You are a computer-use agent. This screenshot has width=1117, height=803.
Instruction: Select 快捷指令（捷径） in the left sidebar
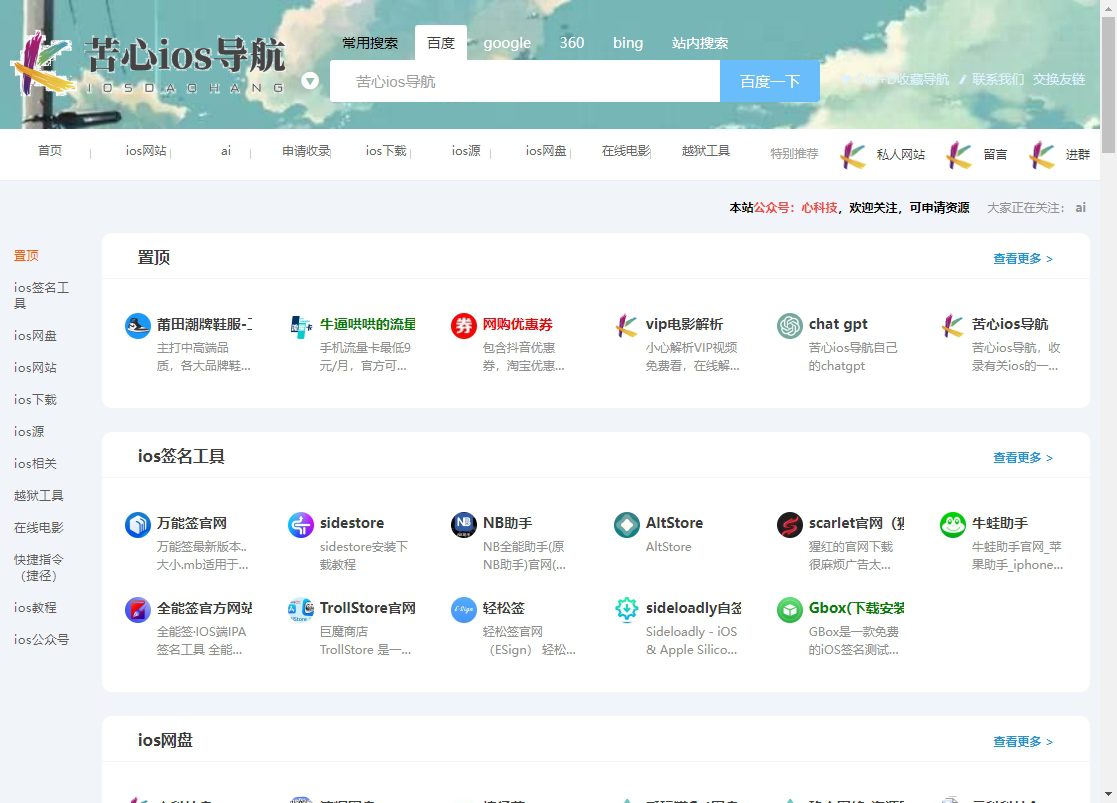pos(38,567)
